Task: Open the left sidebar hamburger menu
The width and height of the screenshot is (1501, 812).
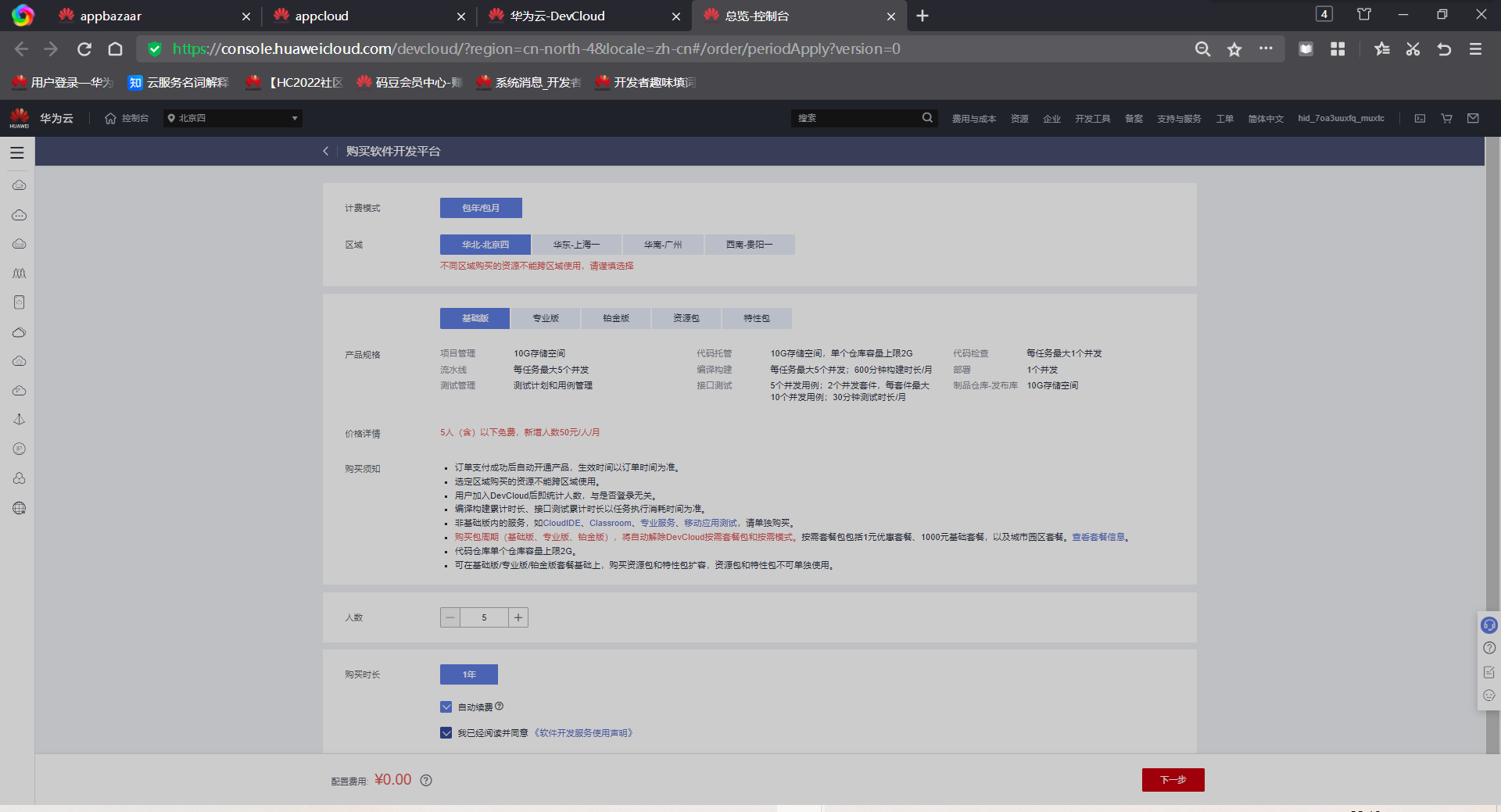Action: click(17, 153)
